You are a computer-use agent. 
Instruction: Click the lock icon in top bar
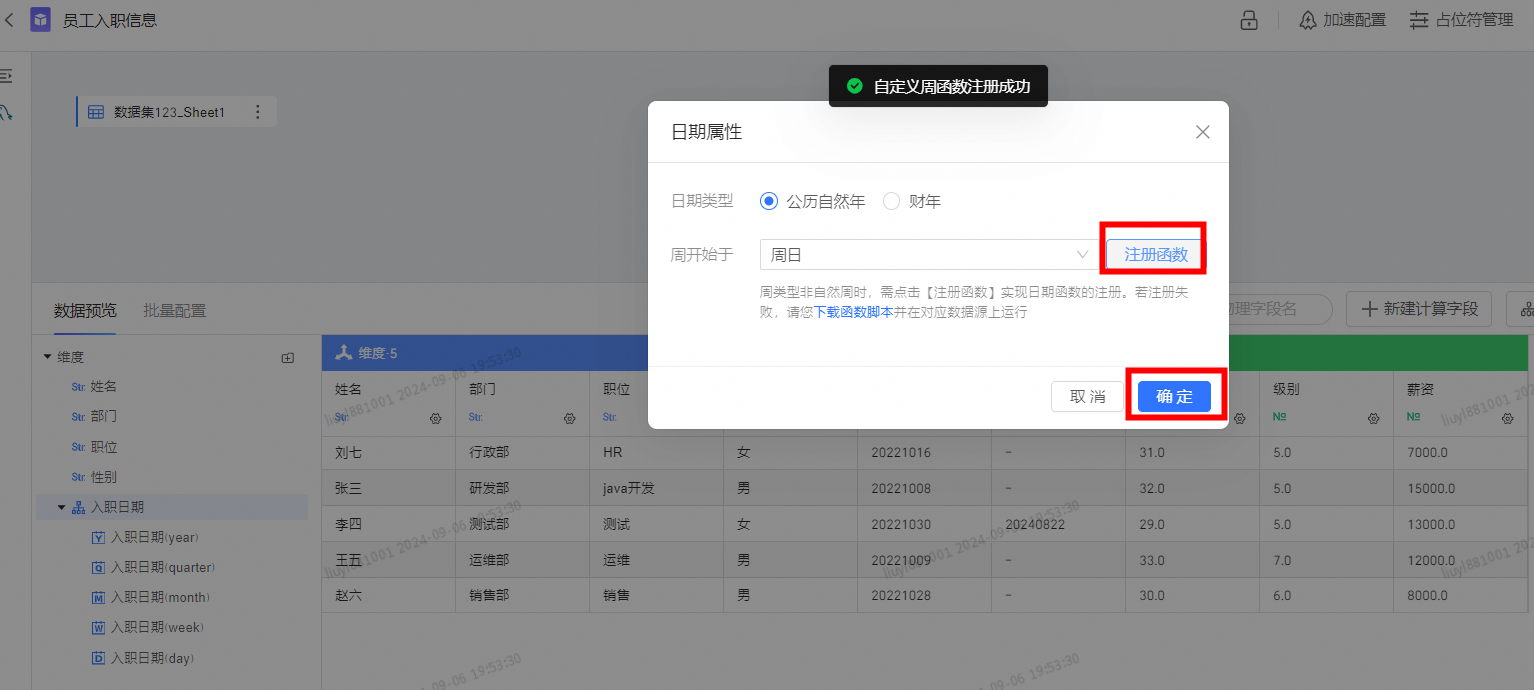tap(1249, 20)
